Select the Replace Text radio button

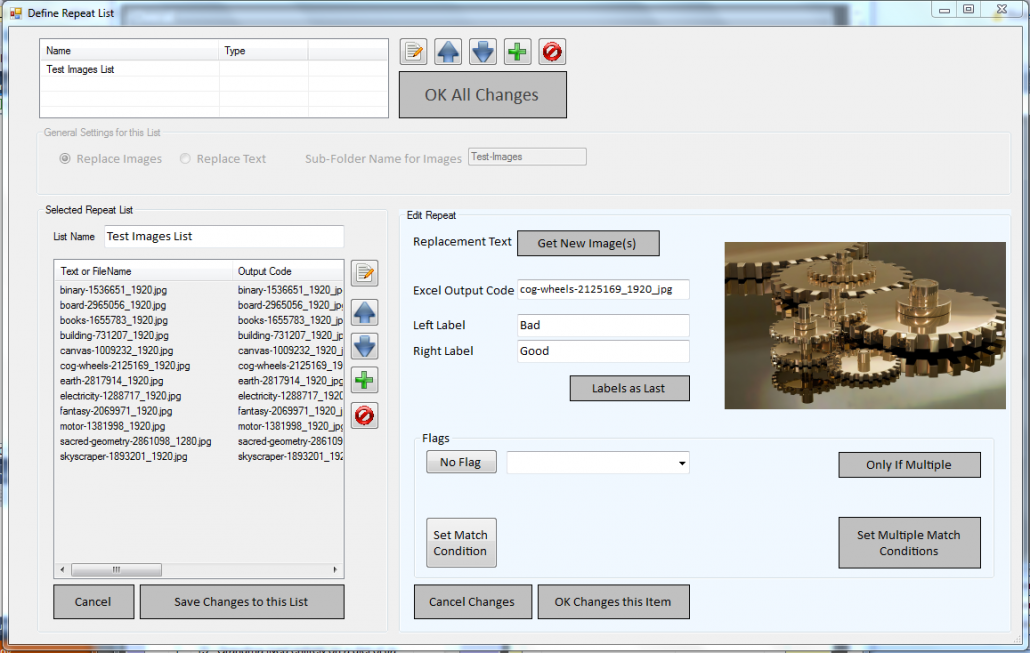pos(185,159)
